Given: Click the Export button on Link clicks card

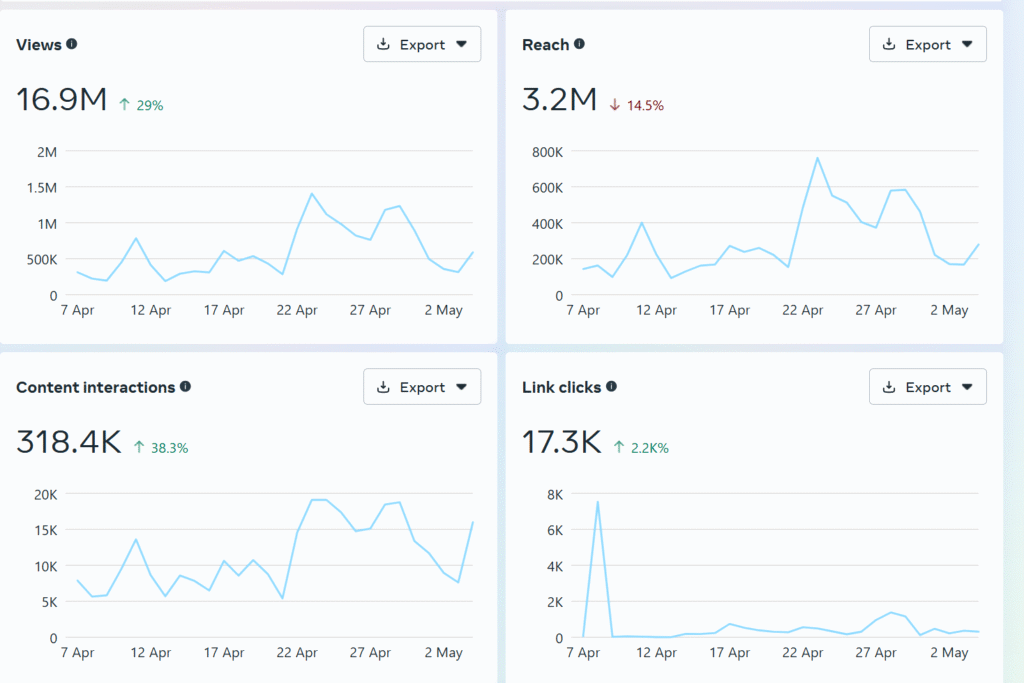Looking at the screenshot, I should click(927, 387).
